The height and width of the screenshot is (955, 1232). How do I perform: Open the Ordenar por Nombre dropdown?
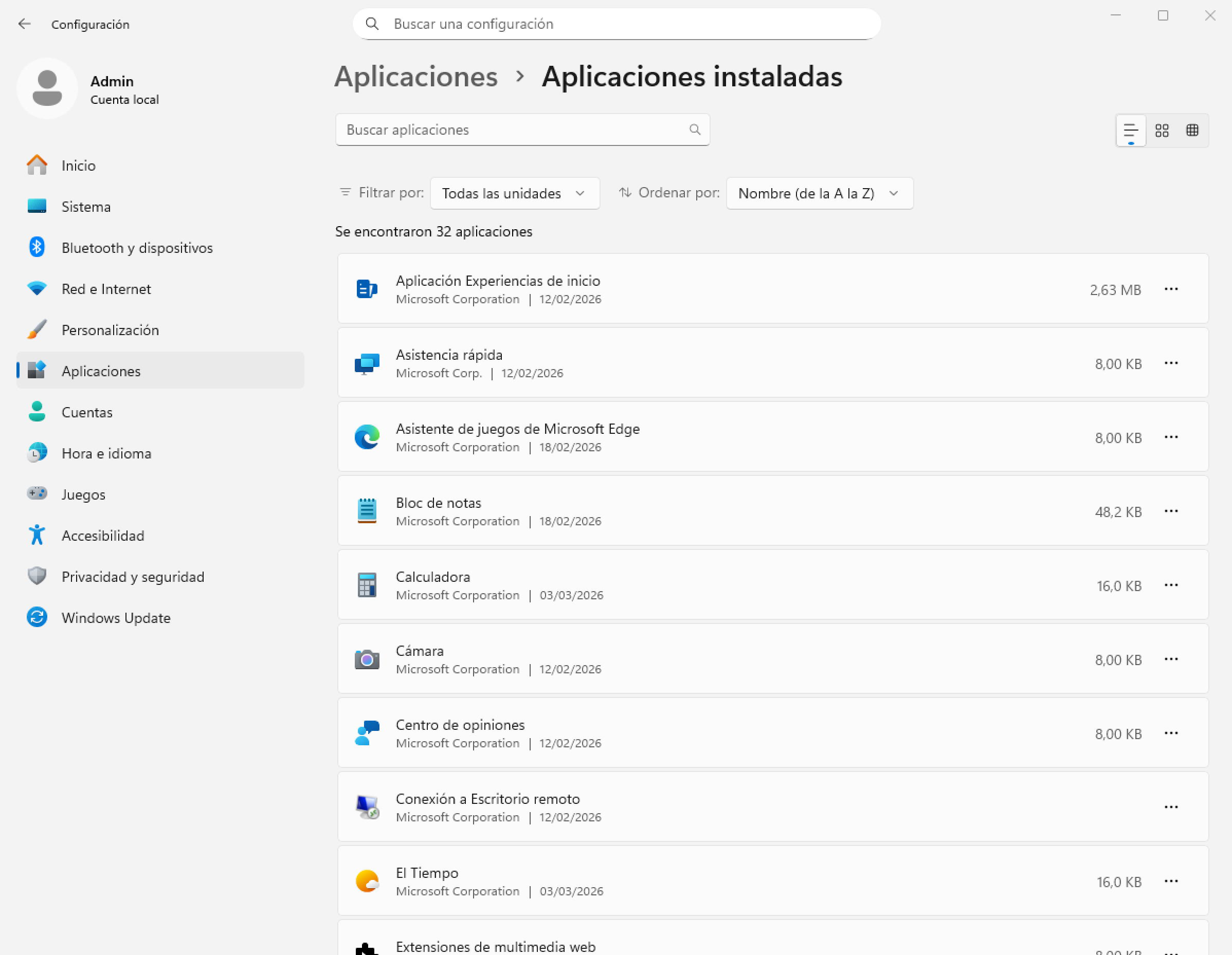[820, 193]
